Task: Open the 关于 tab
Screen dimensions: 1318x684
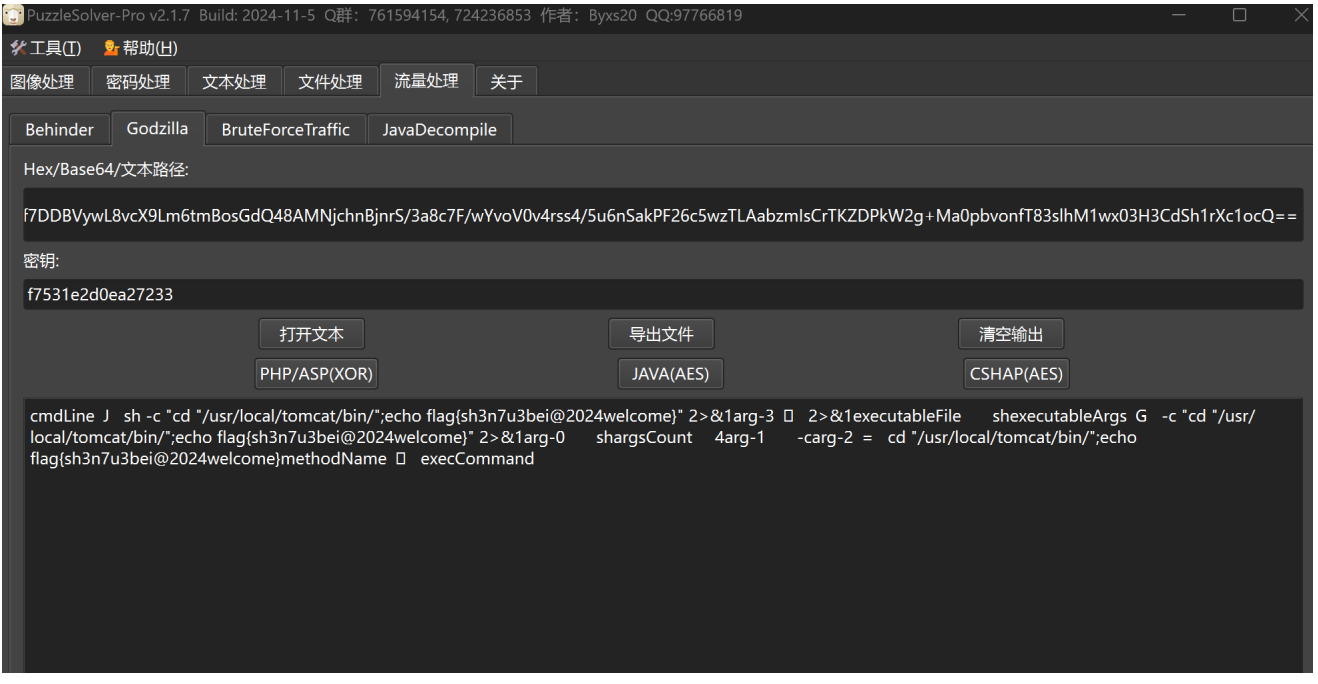Action: [507, 82]
